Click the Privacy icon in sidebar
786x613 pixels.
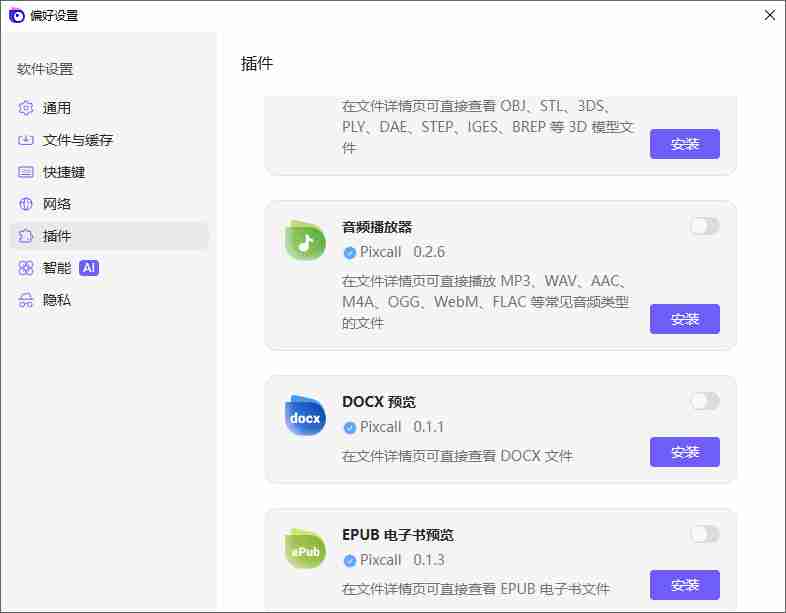tap(27, 300)
